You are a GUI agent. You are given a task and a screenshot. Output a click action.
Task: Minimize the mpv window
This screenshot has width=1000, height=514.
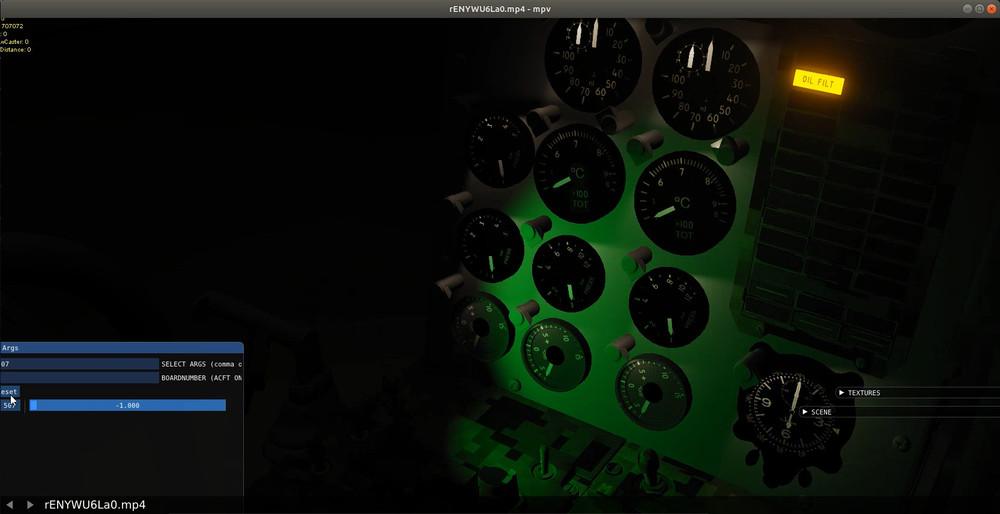968,8
